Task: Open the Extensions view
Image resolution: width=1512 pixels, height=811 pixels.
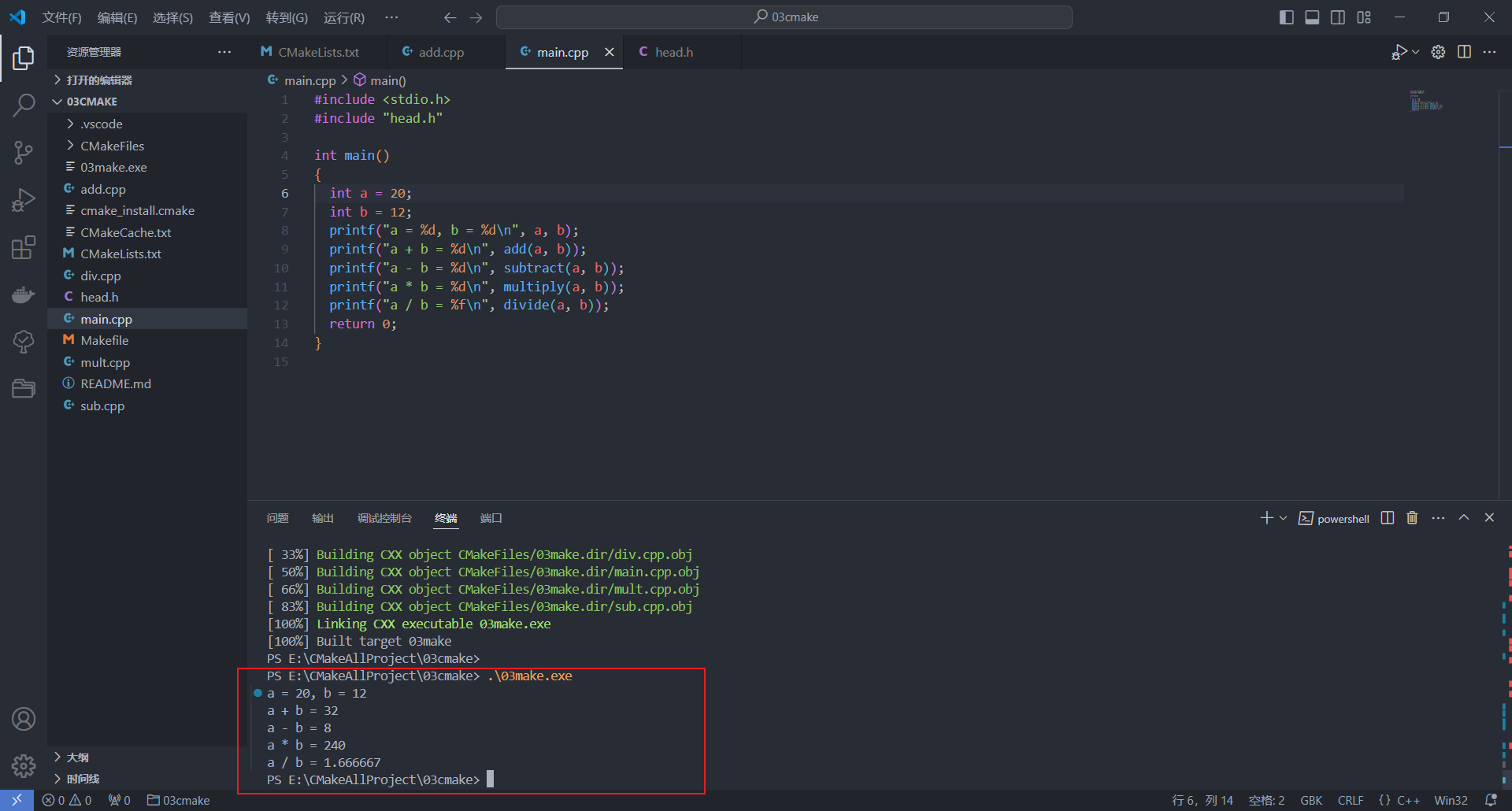Action: (x=24, y=247)
